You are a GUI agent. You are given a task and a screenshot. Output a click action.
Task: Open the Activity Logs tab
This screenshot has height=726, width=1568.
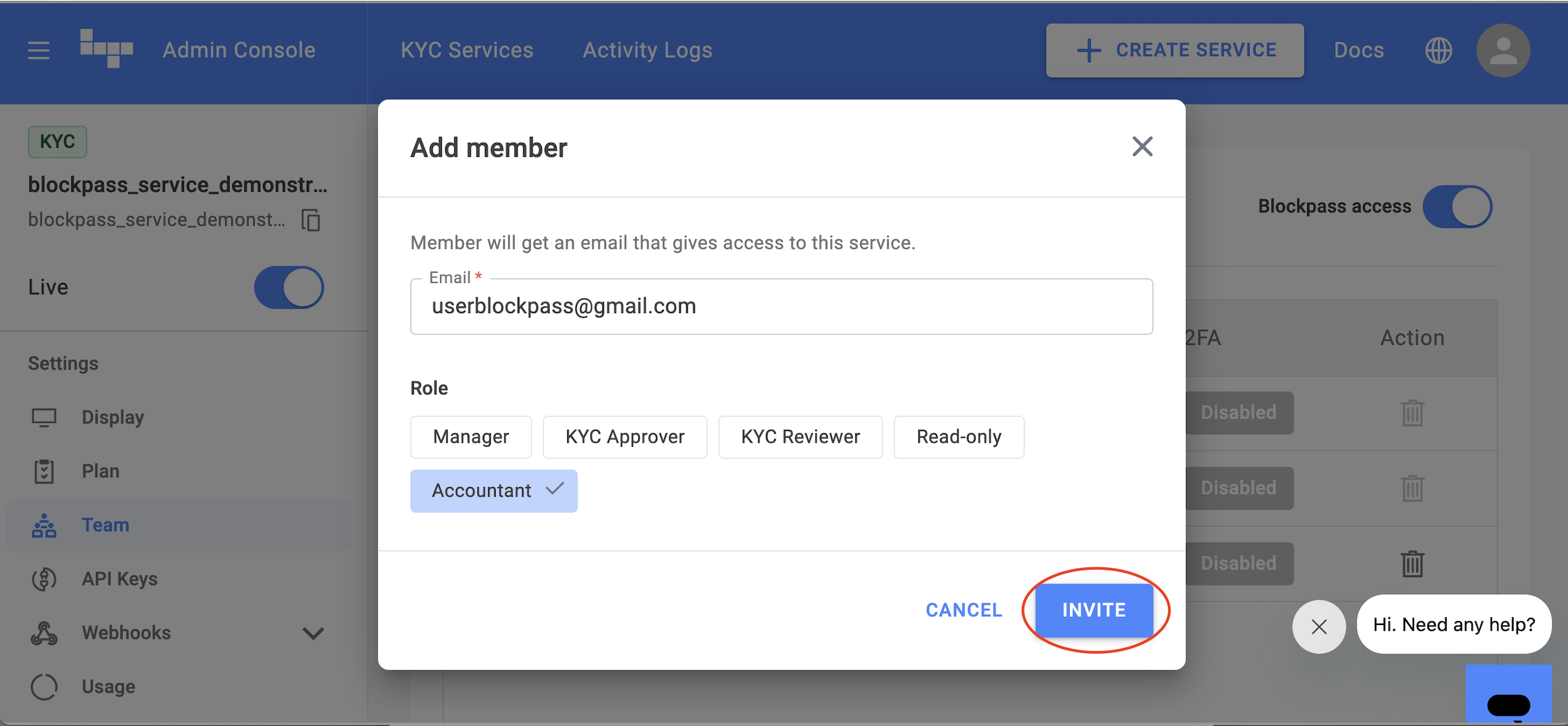[x=647, y=50]
